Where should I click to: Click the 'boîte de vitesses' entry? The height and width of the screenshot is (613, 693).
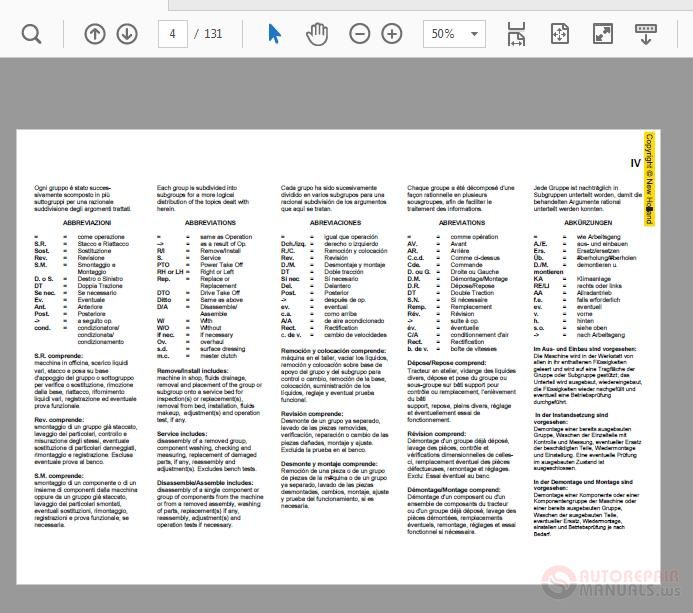pos(473,349)
